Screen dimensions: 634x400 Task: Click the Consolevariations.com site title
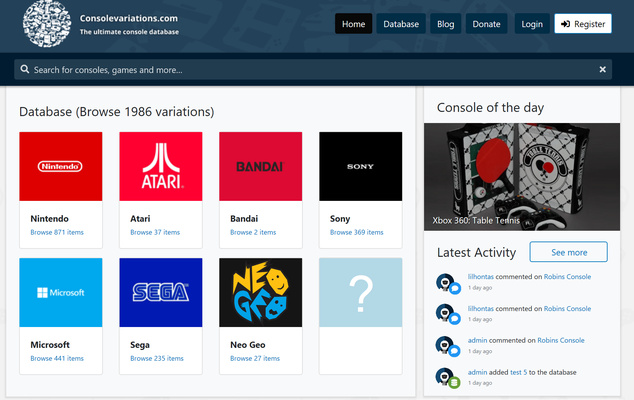129,18
